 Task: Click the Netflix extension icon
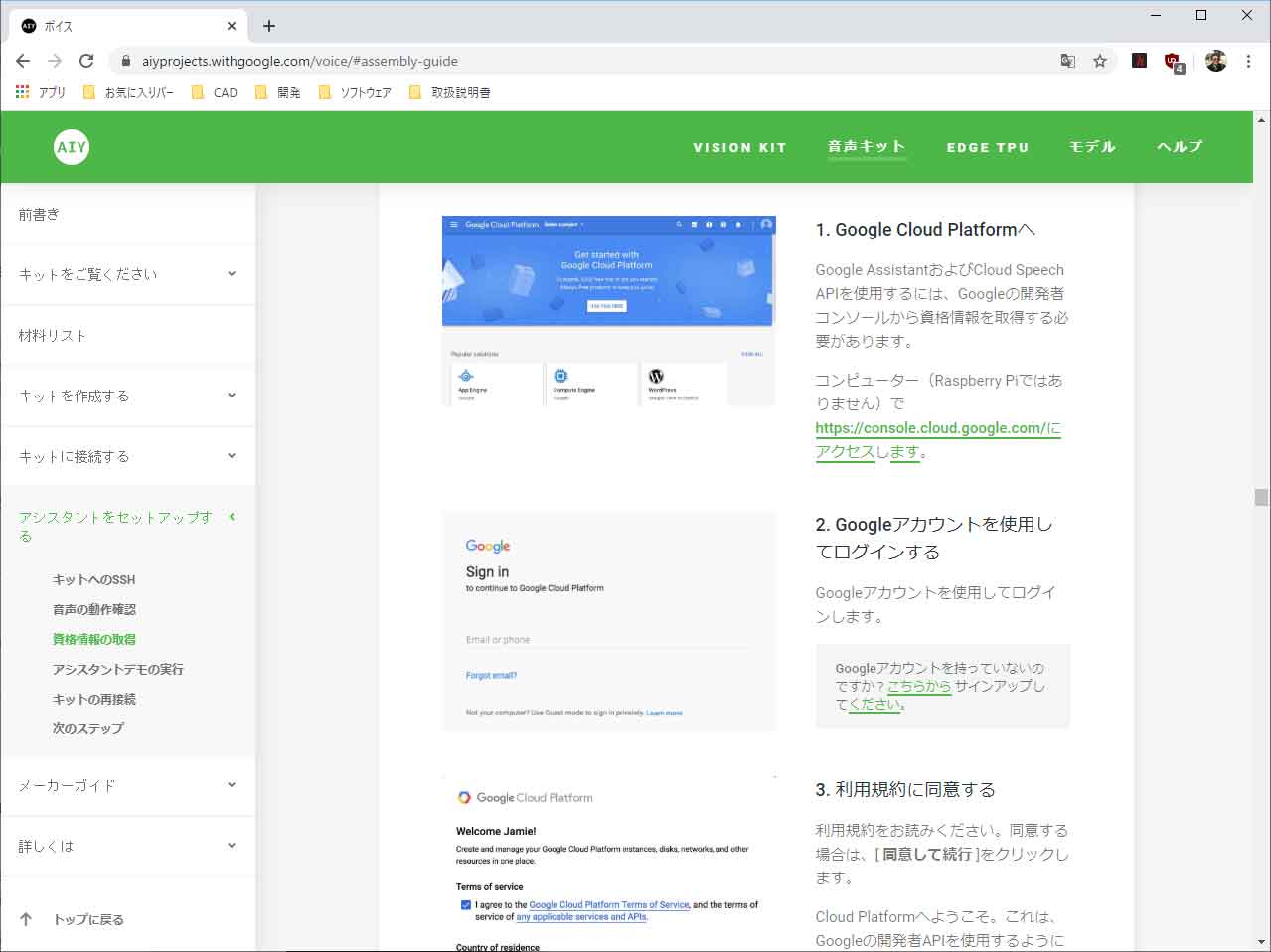(x=1140, y=61)
